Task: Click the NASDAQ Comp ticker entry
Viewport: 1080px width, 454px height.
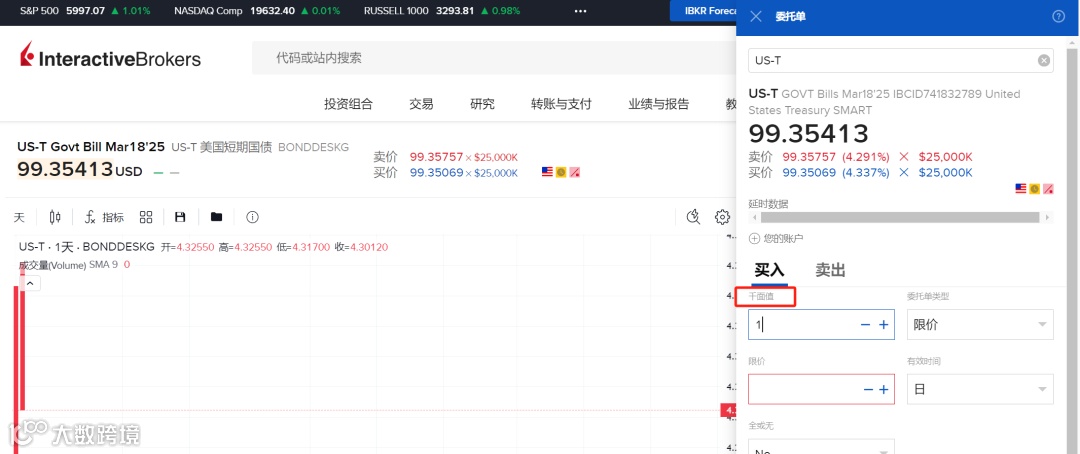Action: click(x=258, y=11)
